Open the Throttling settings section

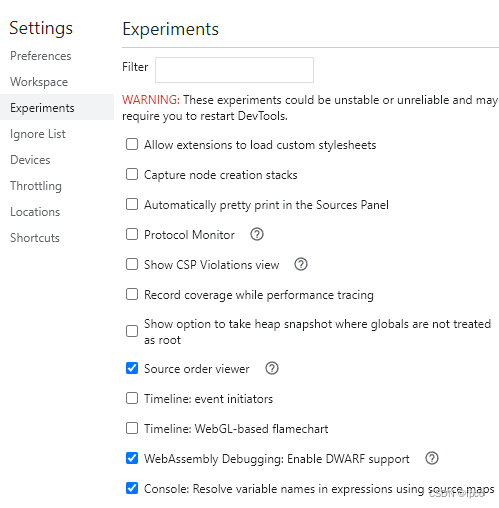(x=36, y=186)
